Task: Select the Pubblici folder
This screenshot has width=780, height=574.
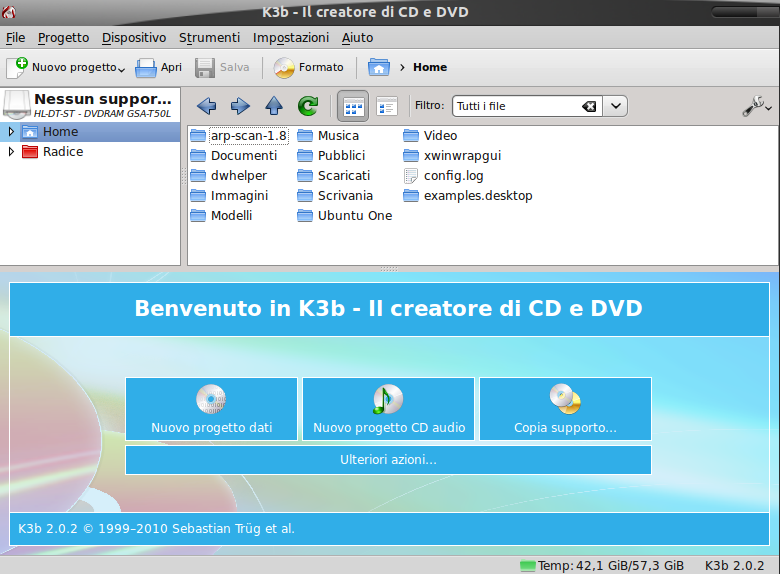Action: tap(331, 156)
